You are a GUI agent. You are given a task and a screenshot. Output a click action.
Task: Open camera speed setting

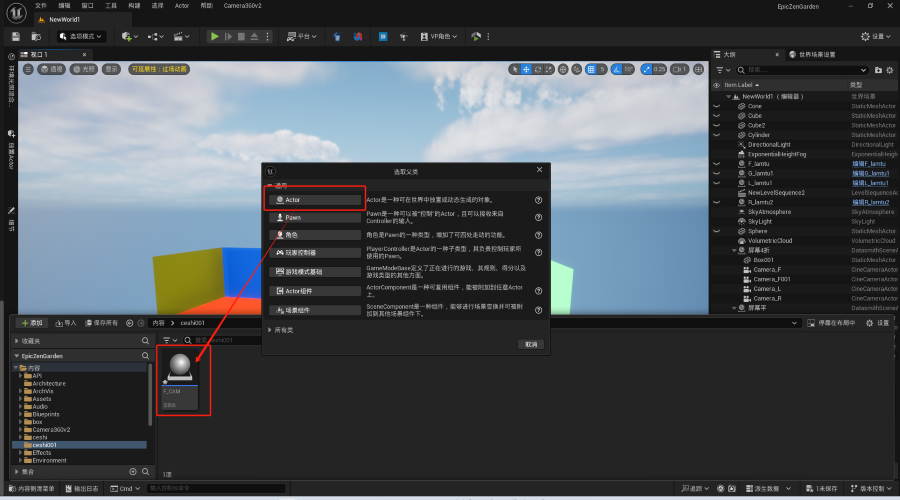pos(679,69)
